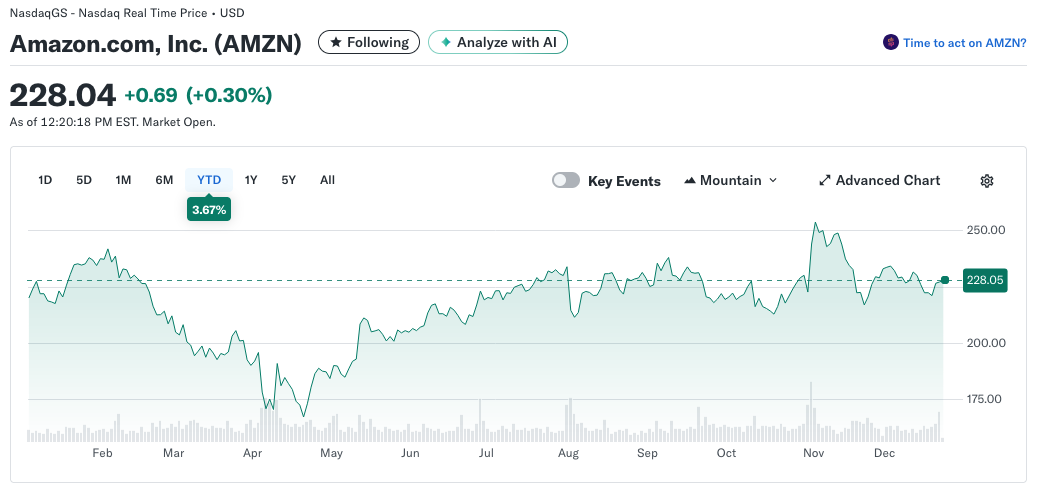Screen dimensions: 1038x492
Task: Open the Advanced Chart link
Action: (880, 180)
